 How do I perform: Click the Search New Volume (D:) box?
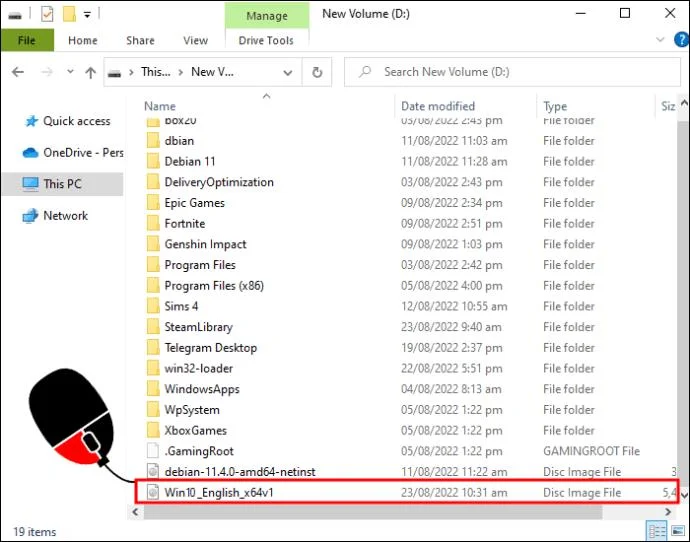tap(512, 72)
